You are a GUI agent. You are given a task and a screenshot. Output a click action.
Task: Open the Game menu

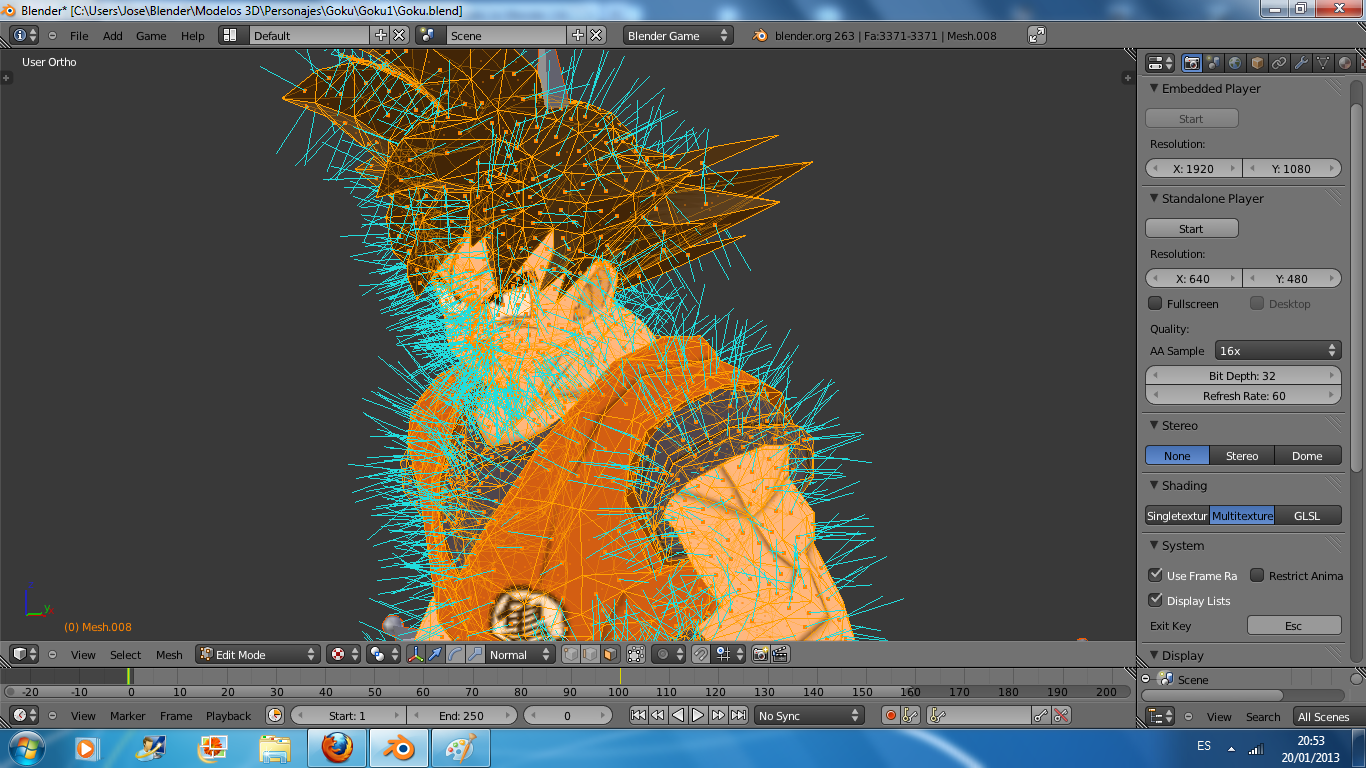151,36
